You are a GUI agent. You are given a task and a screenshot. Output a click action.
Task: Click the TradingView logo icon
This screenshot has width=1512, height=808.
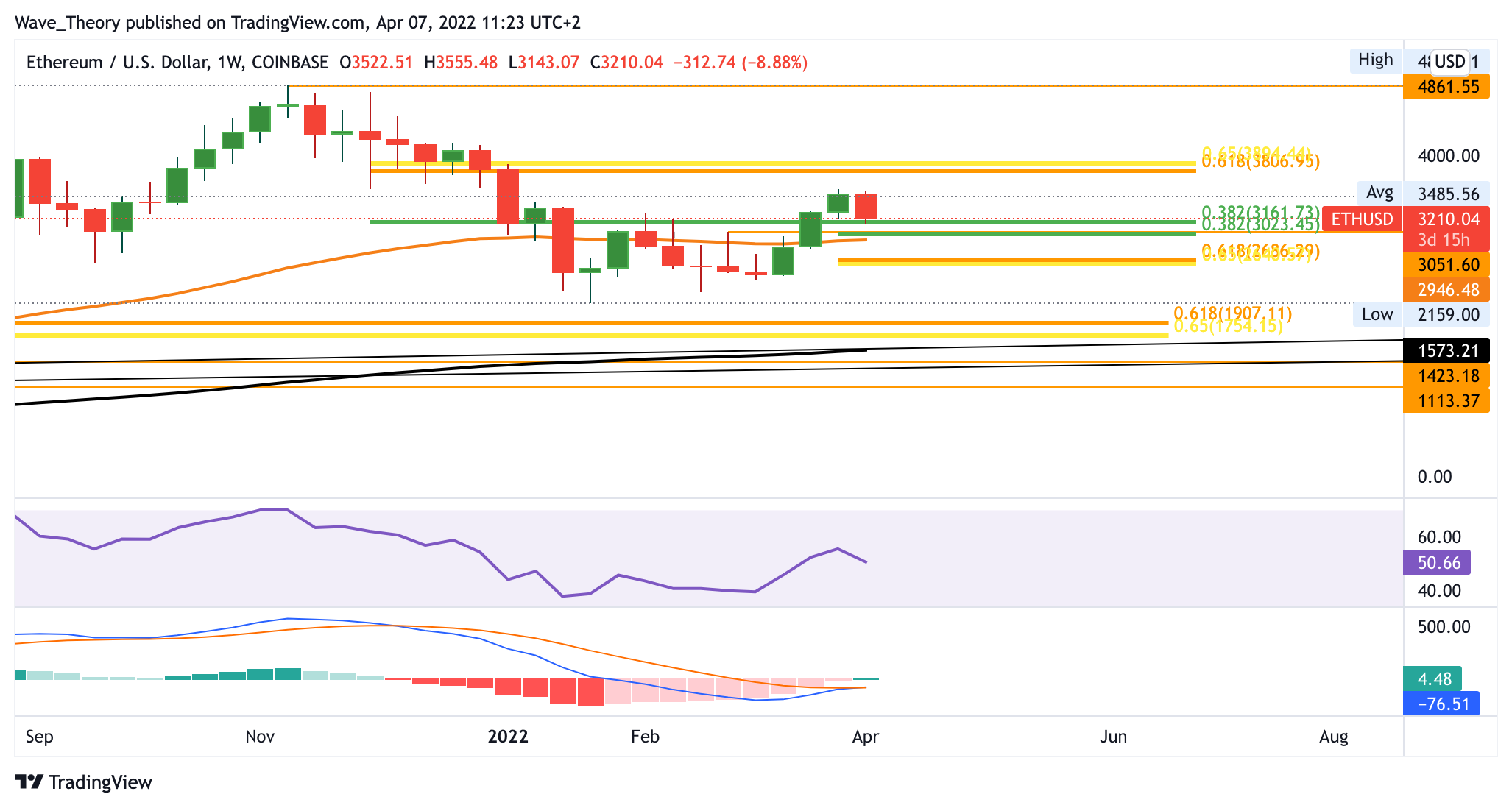click(x=29, y=782)
